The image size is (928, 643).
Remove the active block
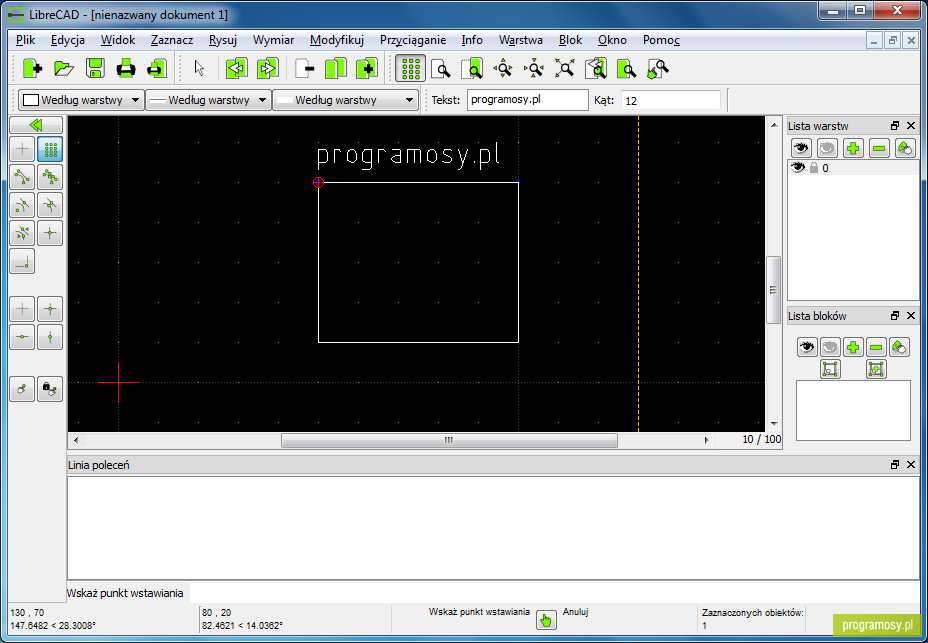(876, 346)
